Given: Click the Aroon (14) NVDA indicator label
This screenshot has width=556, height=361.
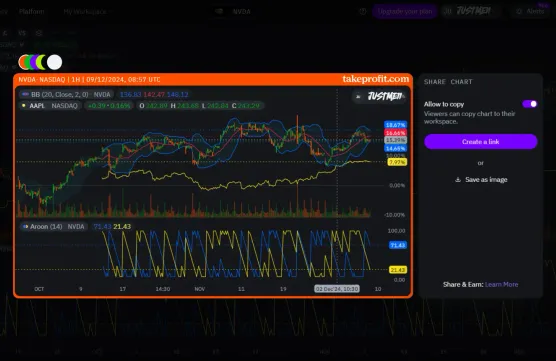Looking at the screenshot, I should coord(54,227).
